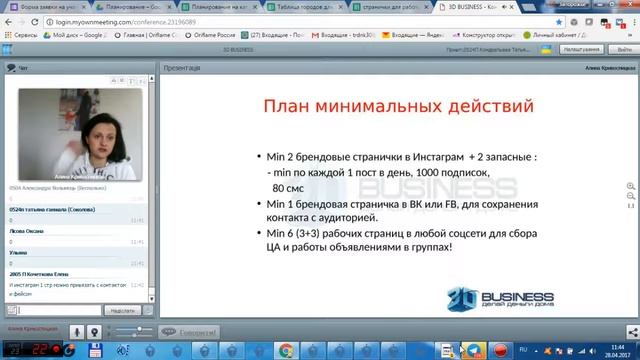The width and height of the screenshot is (640, 360).
Task: Open Oriflame Россия bookmark
Action: (210, 35)
